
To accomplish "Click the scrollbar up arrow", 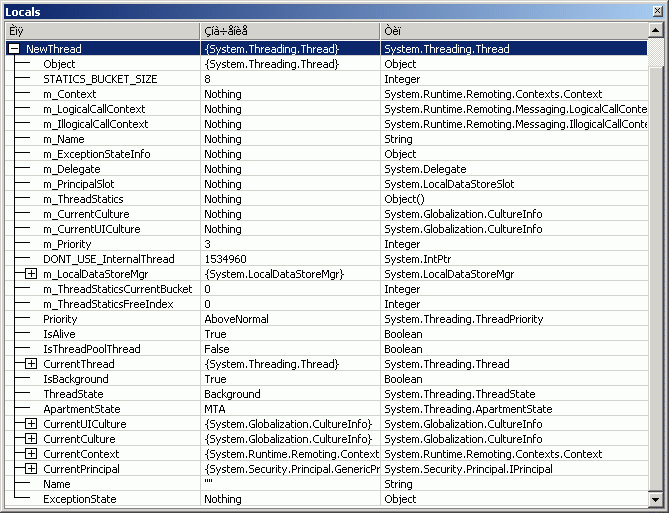I will (655, 30).
